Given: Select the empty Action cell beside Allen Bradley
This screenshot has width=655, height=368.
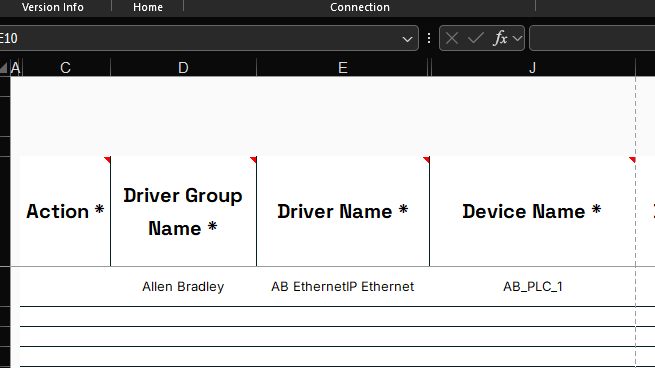Looking at the screenshot, I should click(x=65, y=287).
